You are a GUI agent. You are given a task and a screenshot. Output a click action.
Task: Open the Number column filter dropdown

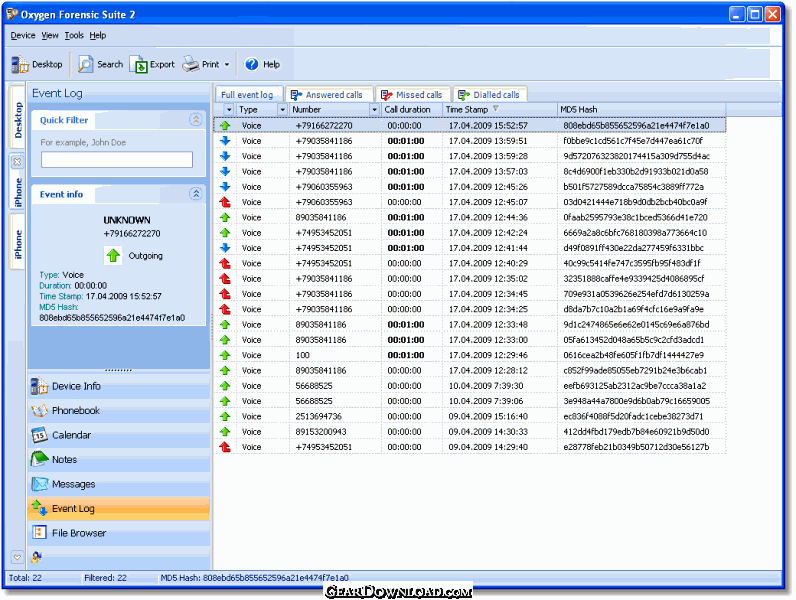(x=375, y=110)
